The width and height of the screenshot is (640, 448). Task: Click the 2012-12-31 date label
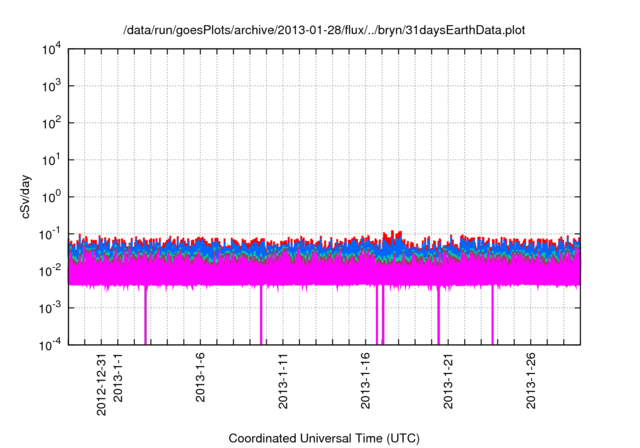click(x=101, y=385)
